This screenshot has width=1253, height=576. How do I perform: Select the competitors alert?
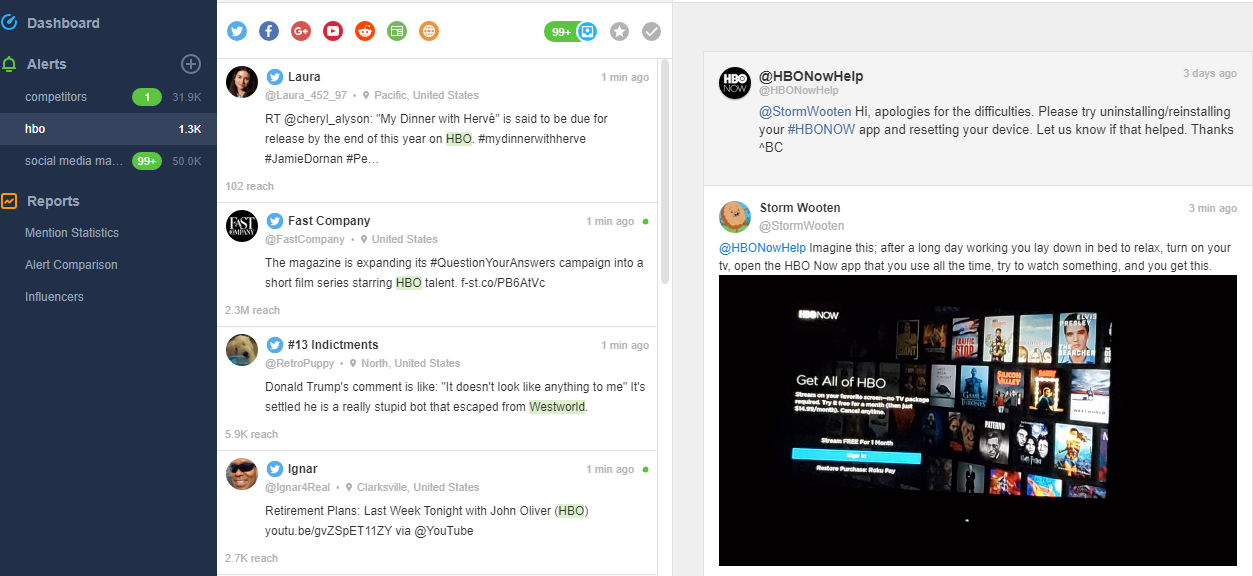pyautogui.click(x=56, y=97)
